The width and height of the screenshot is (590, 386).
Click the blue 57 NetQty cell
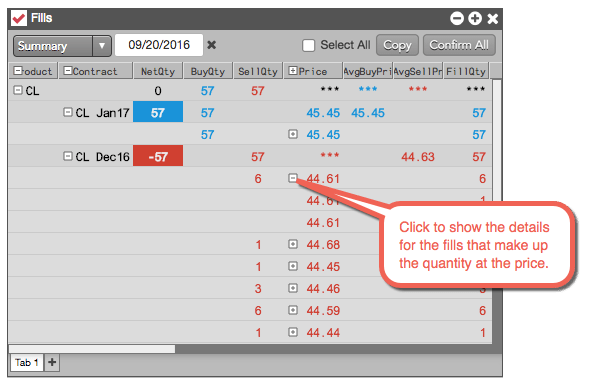coord(158,112)
